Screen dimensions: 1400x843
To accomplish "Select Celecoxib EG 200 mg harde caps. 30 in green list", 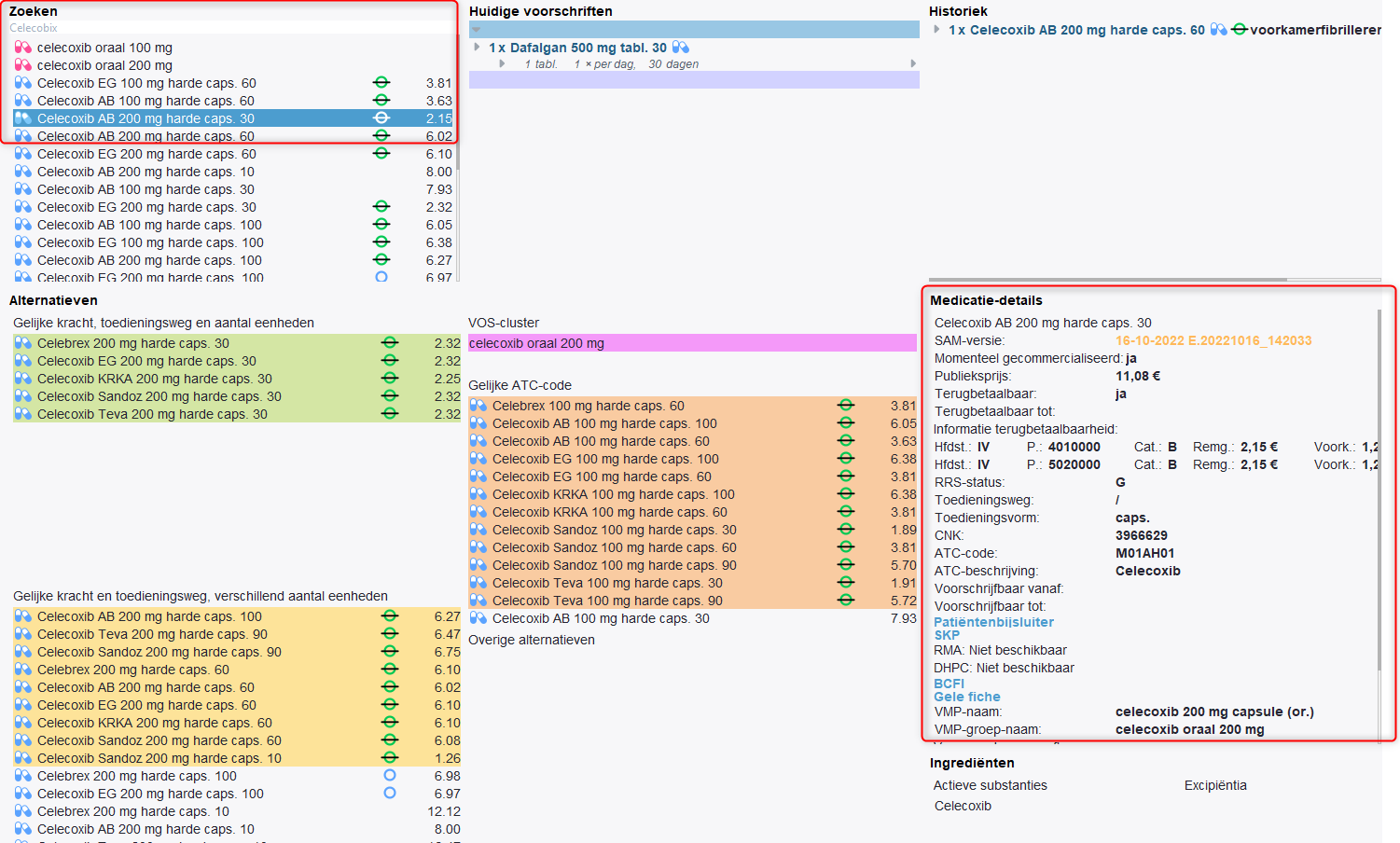I will (237, 361).
